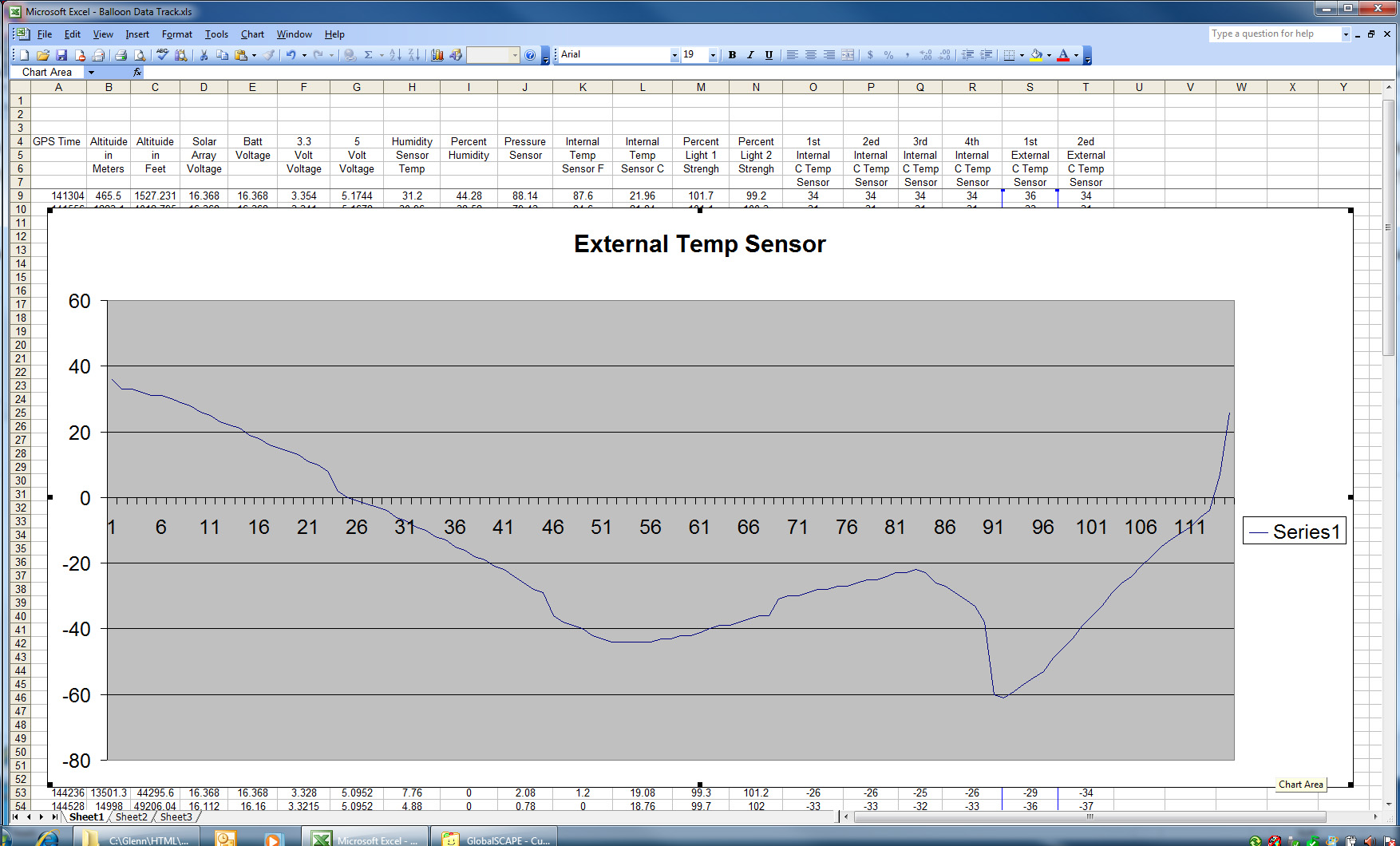Viewport: 1400px width, 846px height.
Task: Increase decimal places
Action: point(926,55)
